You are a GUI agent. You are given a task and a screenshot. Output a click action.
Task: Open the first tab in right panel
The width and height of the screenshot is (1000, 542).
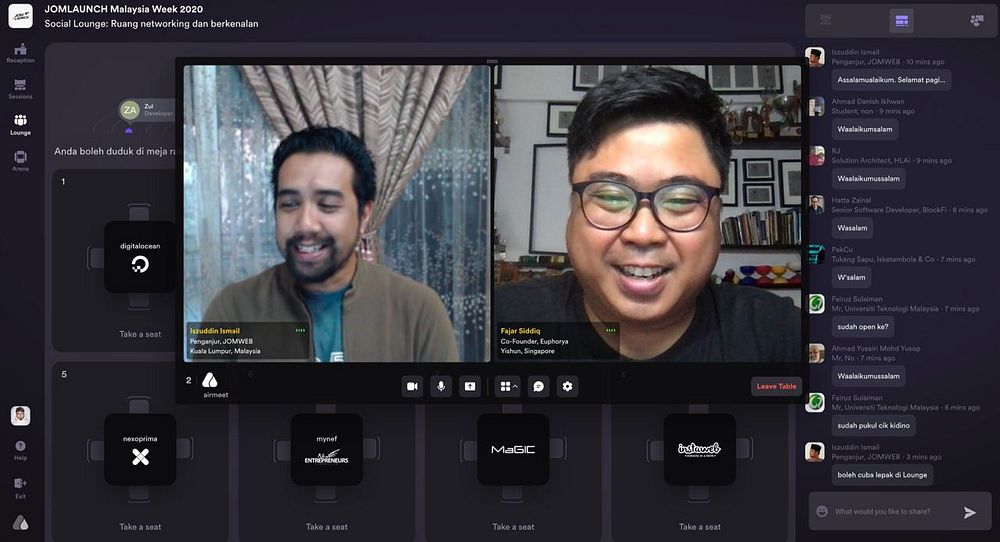click(826, 20)
